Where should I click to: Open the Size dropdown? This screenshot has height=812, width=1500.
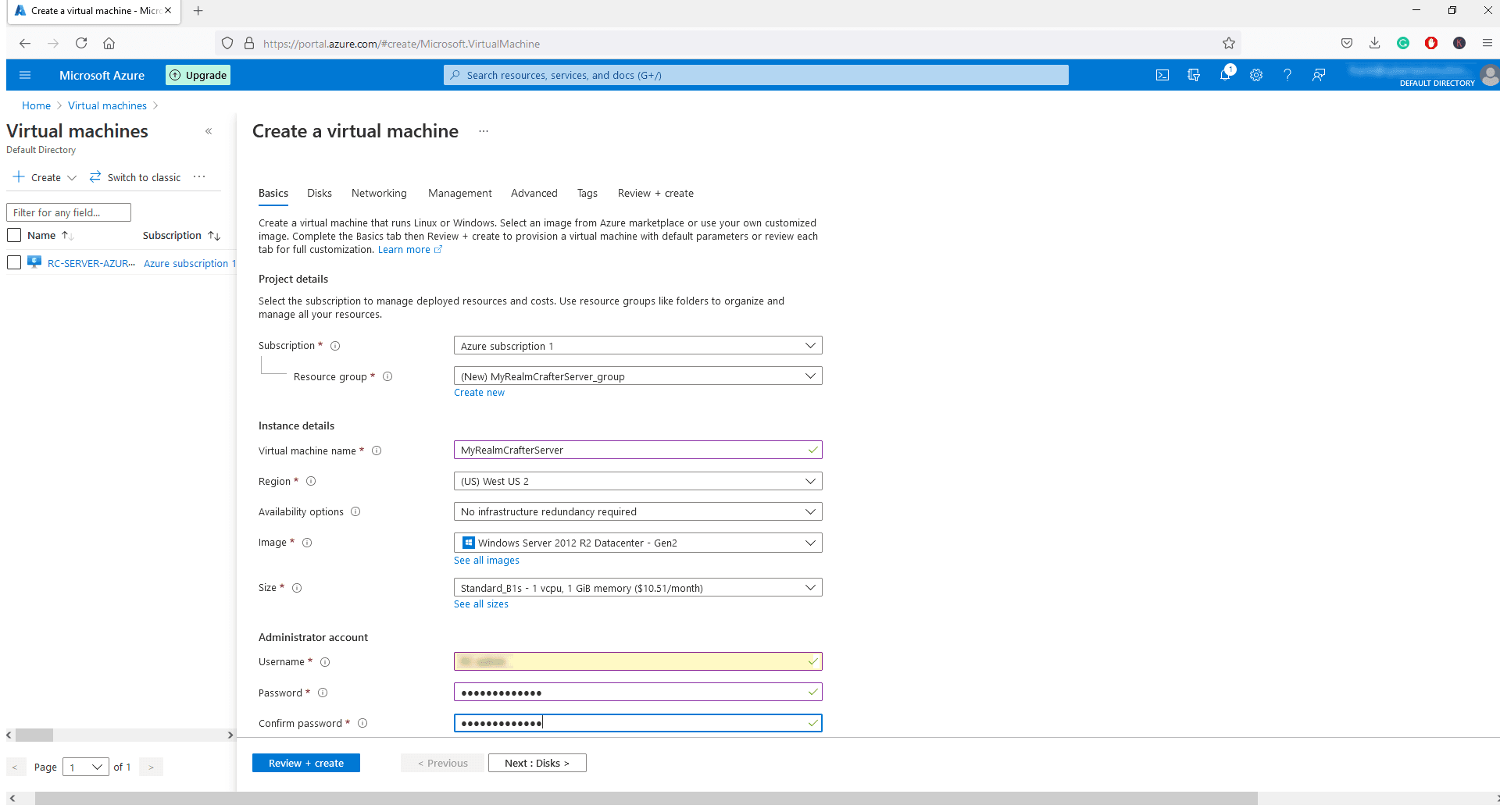click(637, 588)
